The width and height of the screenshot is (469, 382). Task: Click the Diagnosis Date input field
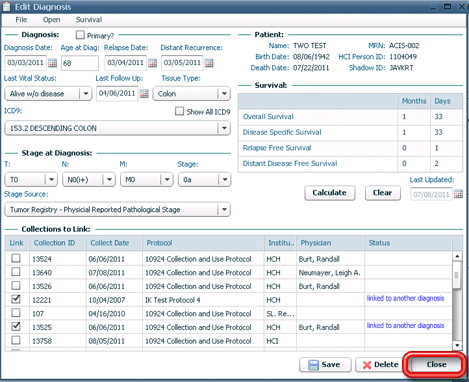(26, 63)
